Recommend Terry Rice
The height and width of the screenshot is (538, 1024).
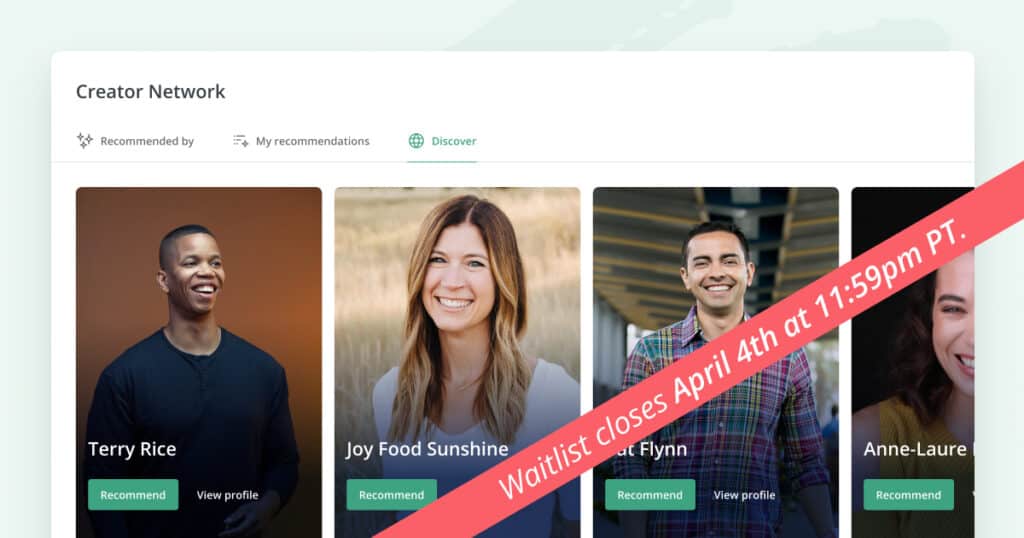[133, 495]
